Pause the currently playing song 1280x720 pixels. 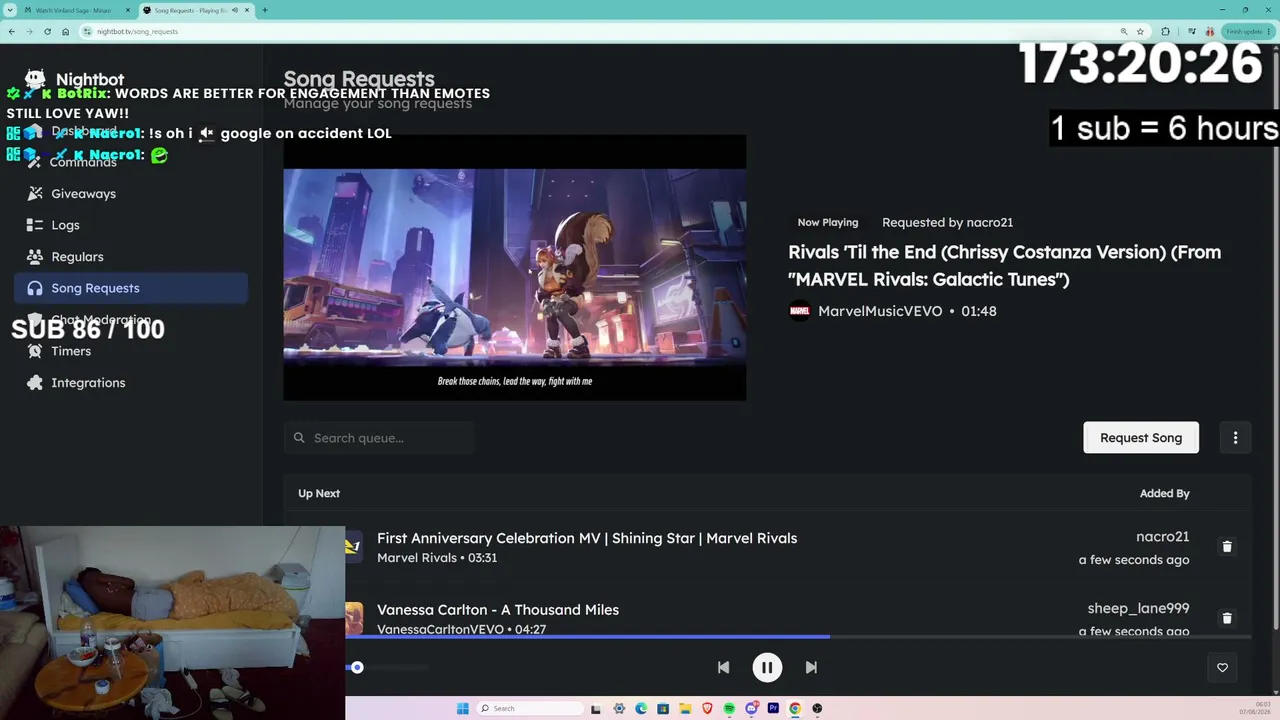coord(767,667)
